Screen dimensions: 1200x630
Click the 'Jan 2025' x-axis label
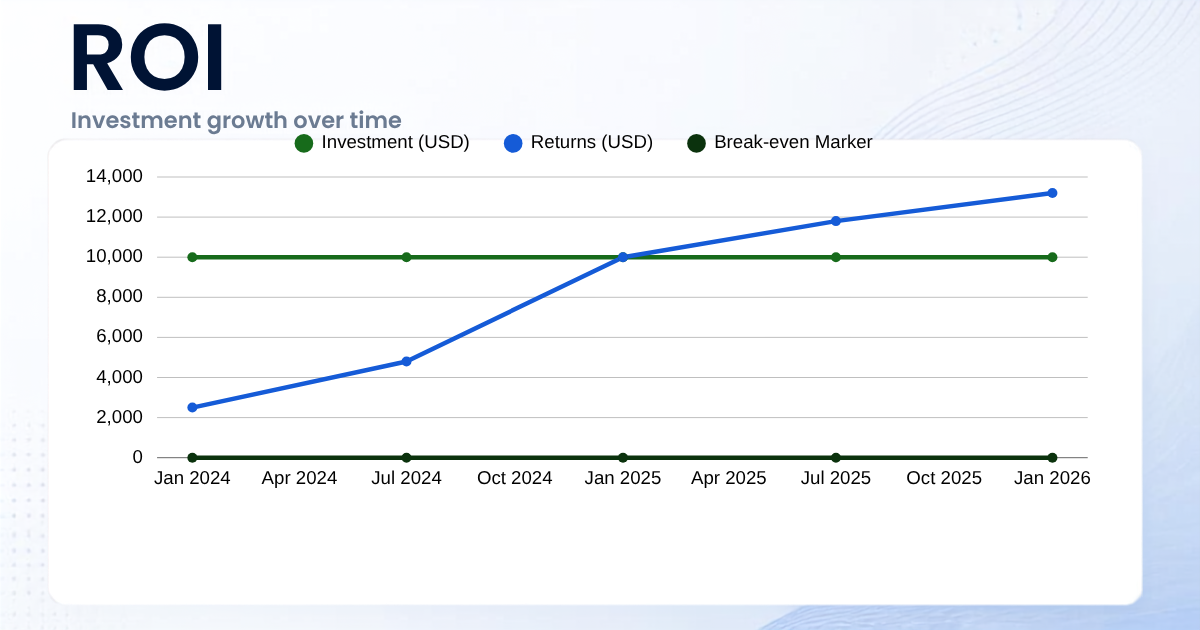click(x=623, y=478)
